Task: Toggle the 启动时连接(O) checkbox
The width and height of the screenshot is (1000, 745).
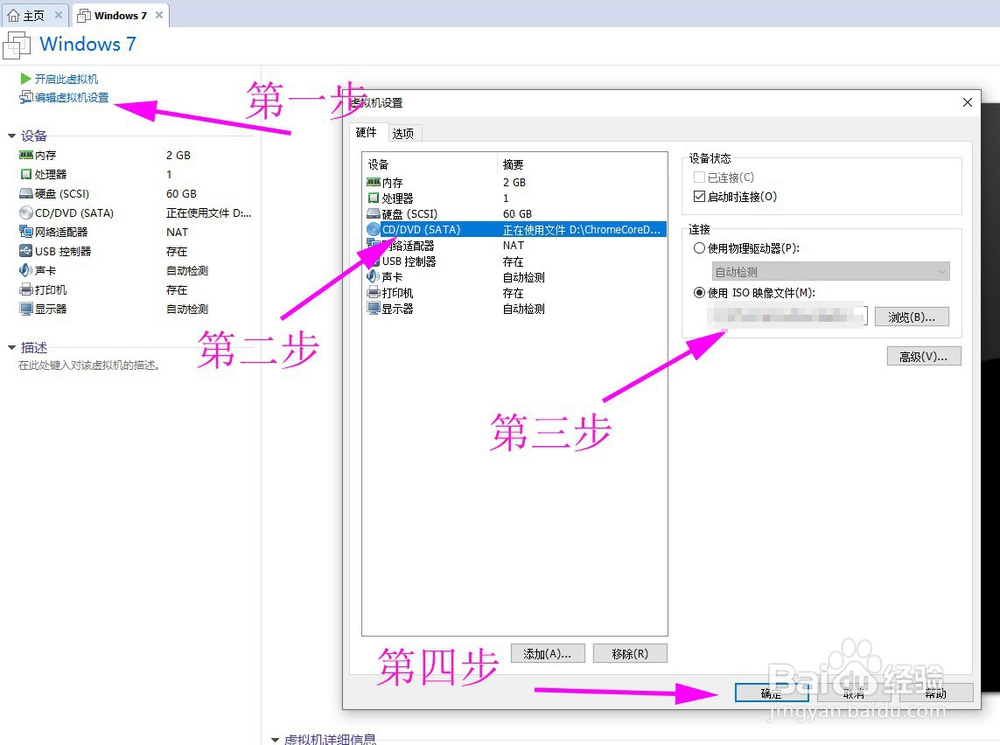Action: click(699, 196)
